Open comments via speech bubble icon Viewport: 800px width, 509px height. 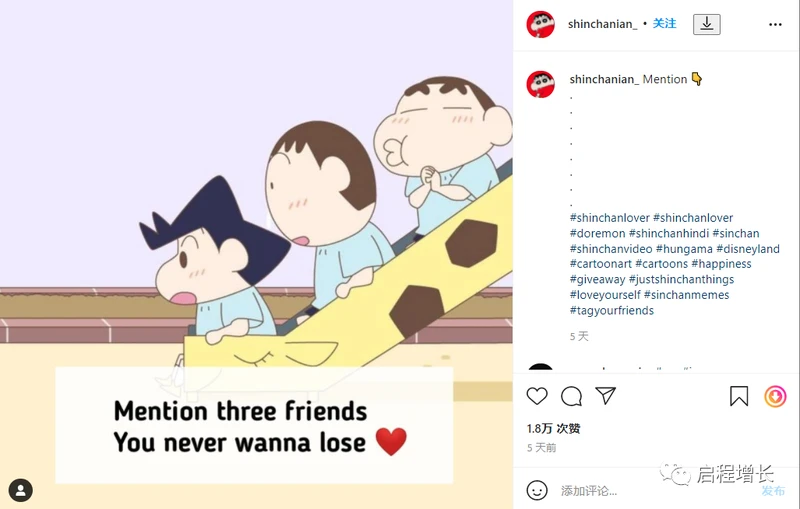click(571, 396)
